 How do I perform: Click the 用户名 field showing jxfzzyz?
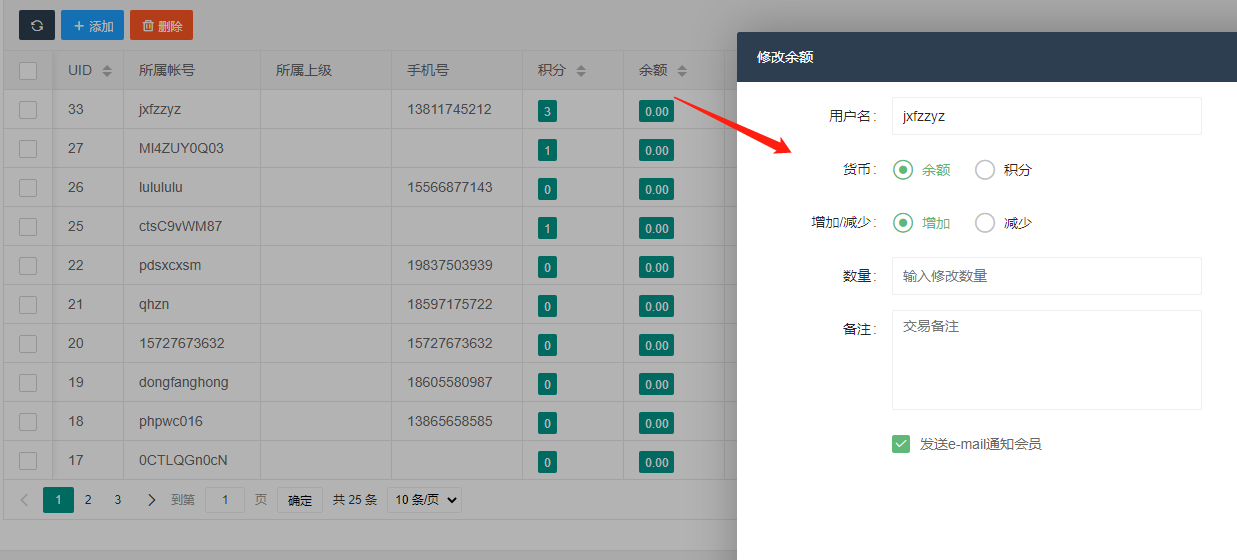[x=1047, y=116]
